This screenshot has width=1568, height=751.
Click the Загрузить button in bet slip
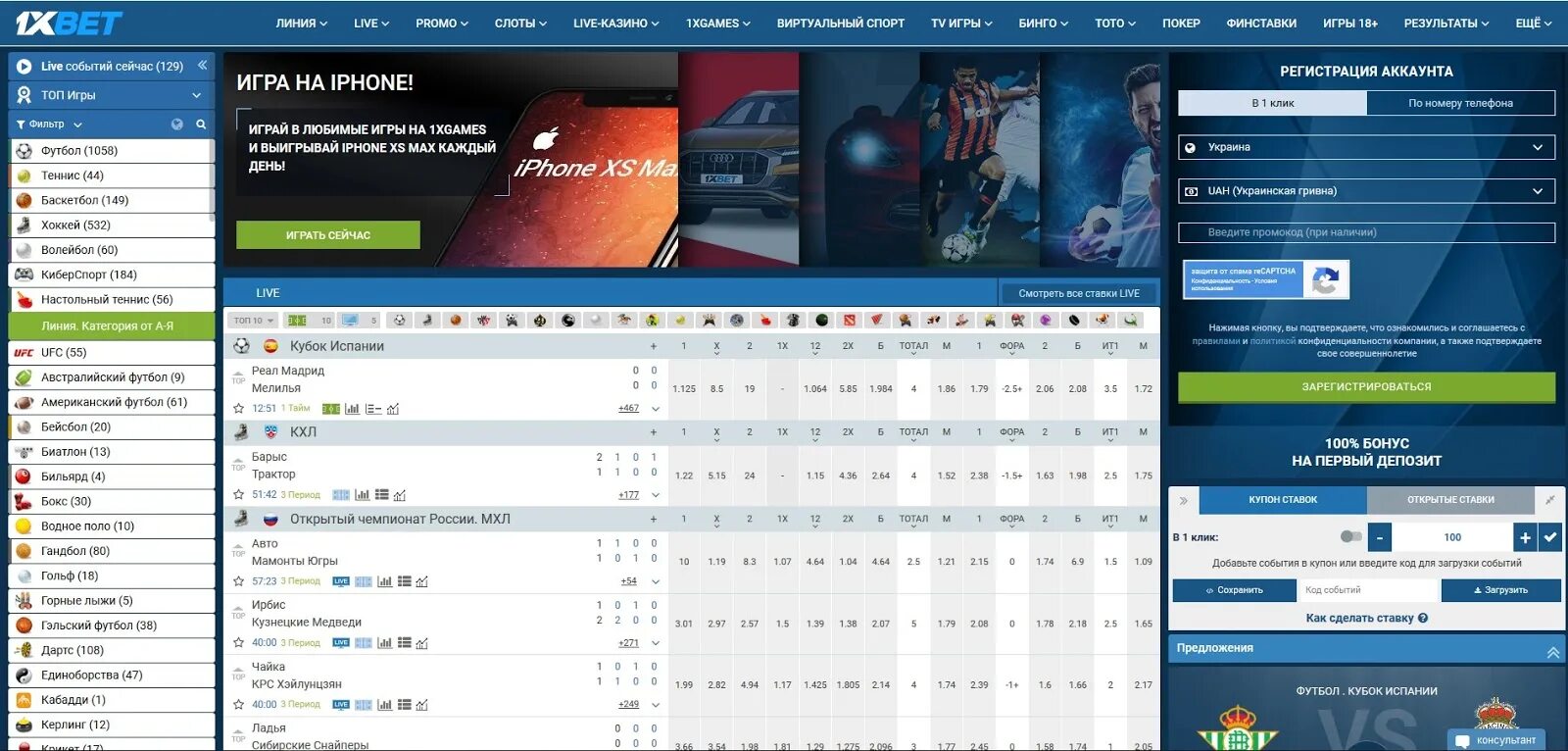click(1500, 590)
